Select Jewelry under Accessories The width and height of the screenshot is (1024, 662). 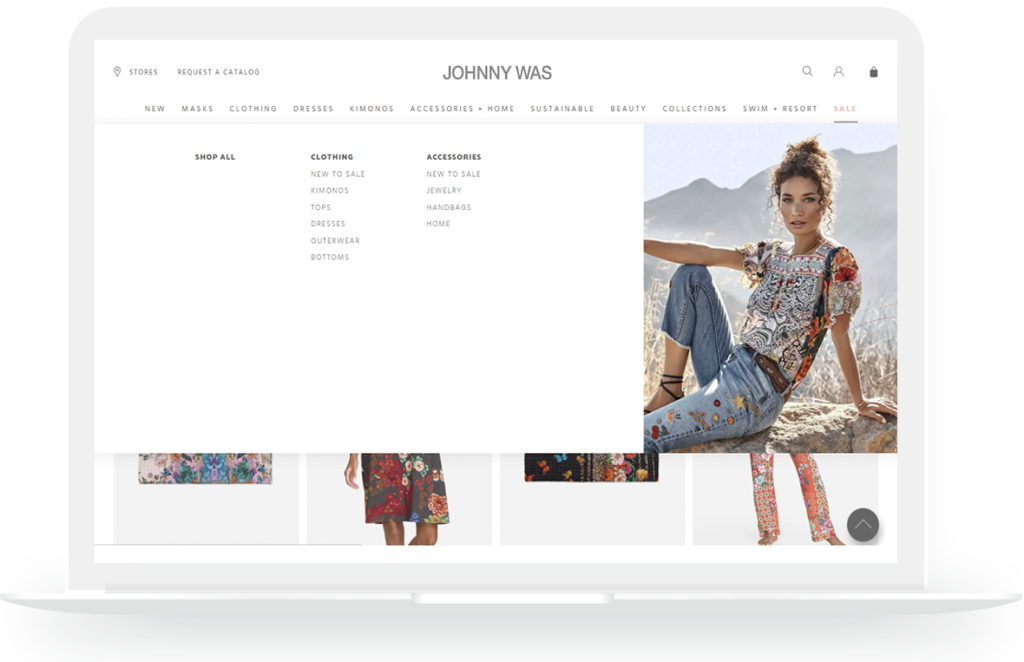[444, 190]
